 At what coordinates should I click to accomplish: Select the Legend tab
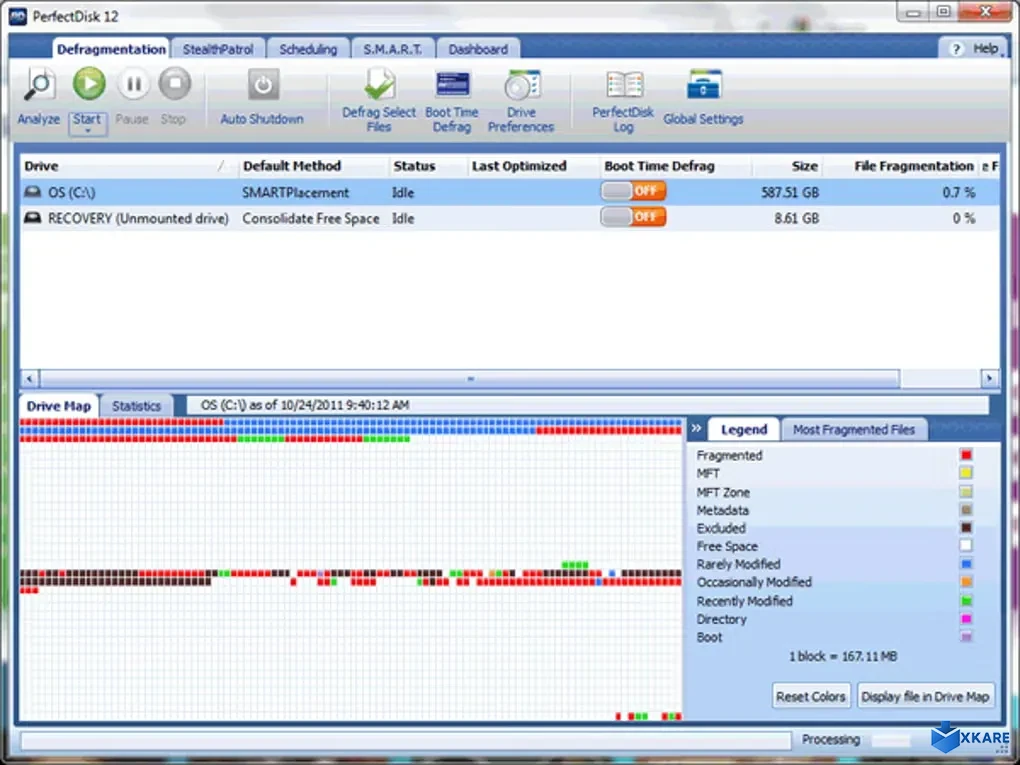point(744,429)
